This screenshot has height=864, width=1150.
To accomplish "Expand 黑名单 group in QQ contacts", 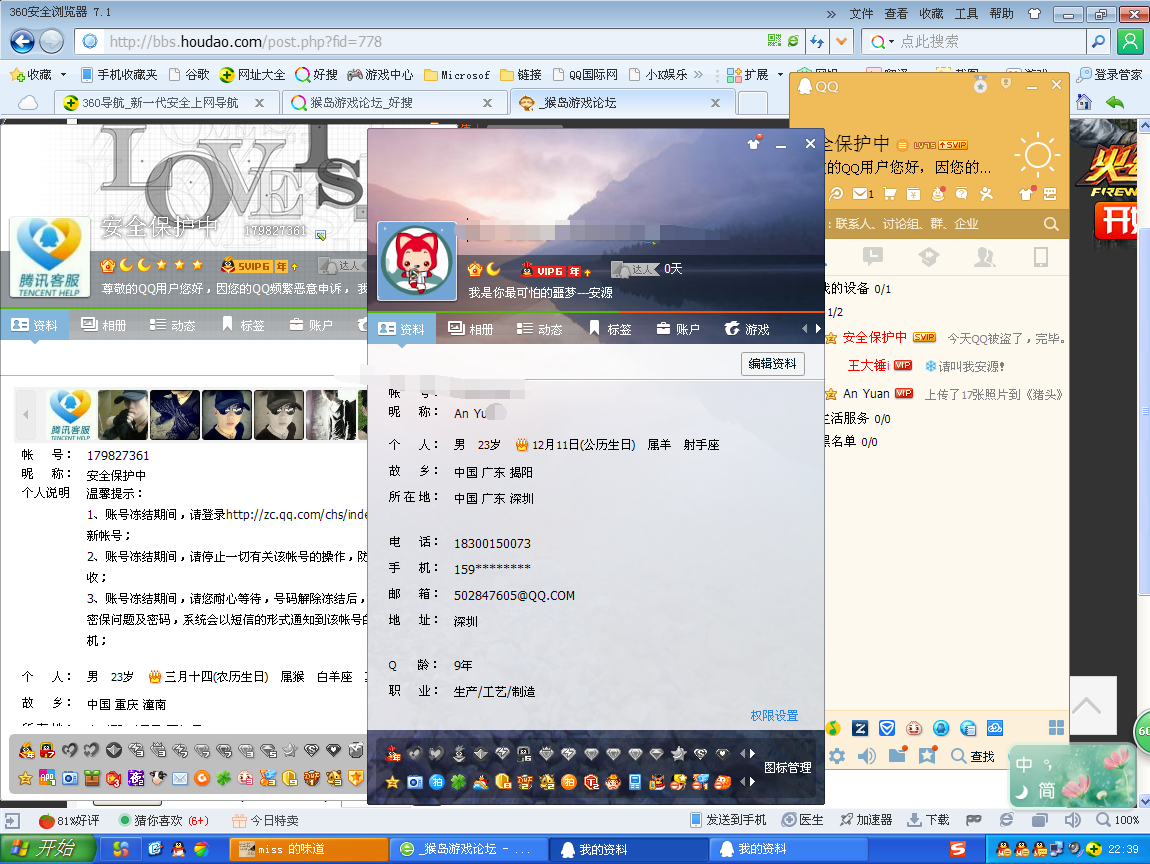I will pos(850,442).
